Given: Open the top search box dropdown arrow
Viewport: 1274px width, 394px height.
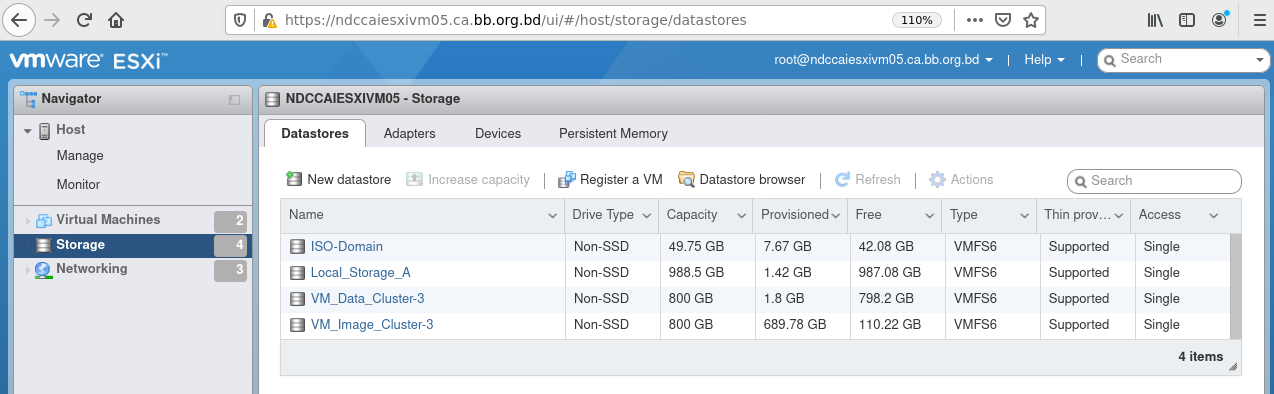Looking at the screenshot, I should click(x=1260, y=60).
